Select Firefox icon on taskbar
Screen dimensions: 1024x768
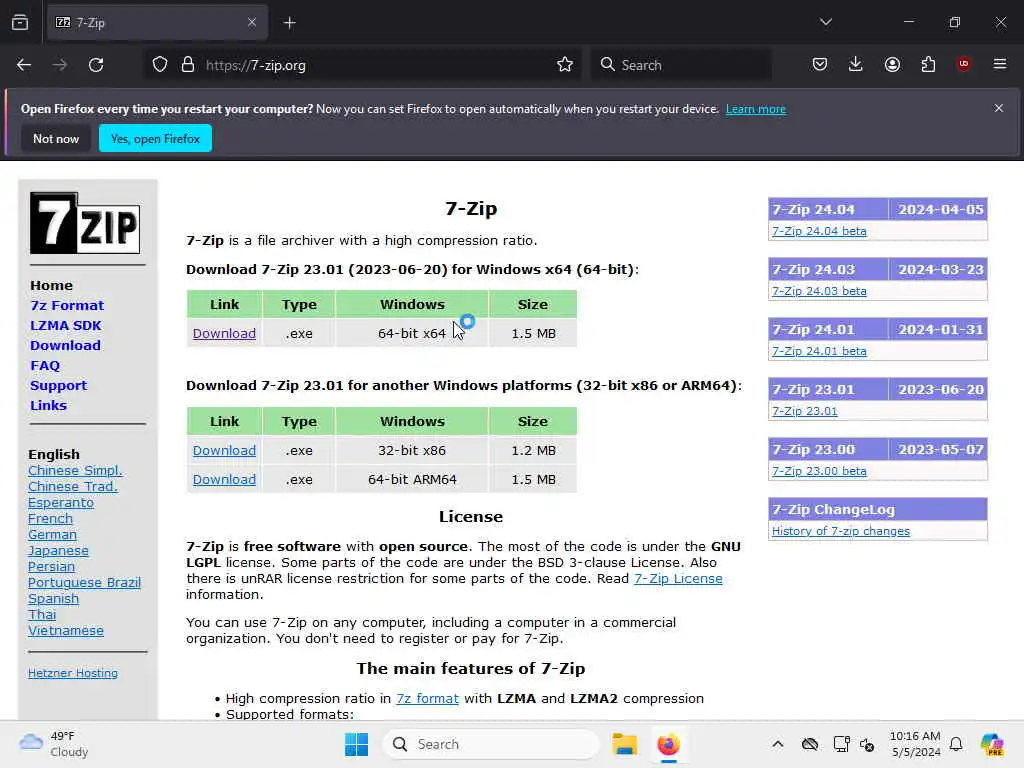pyautogui.click(x=668, y=744)
